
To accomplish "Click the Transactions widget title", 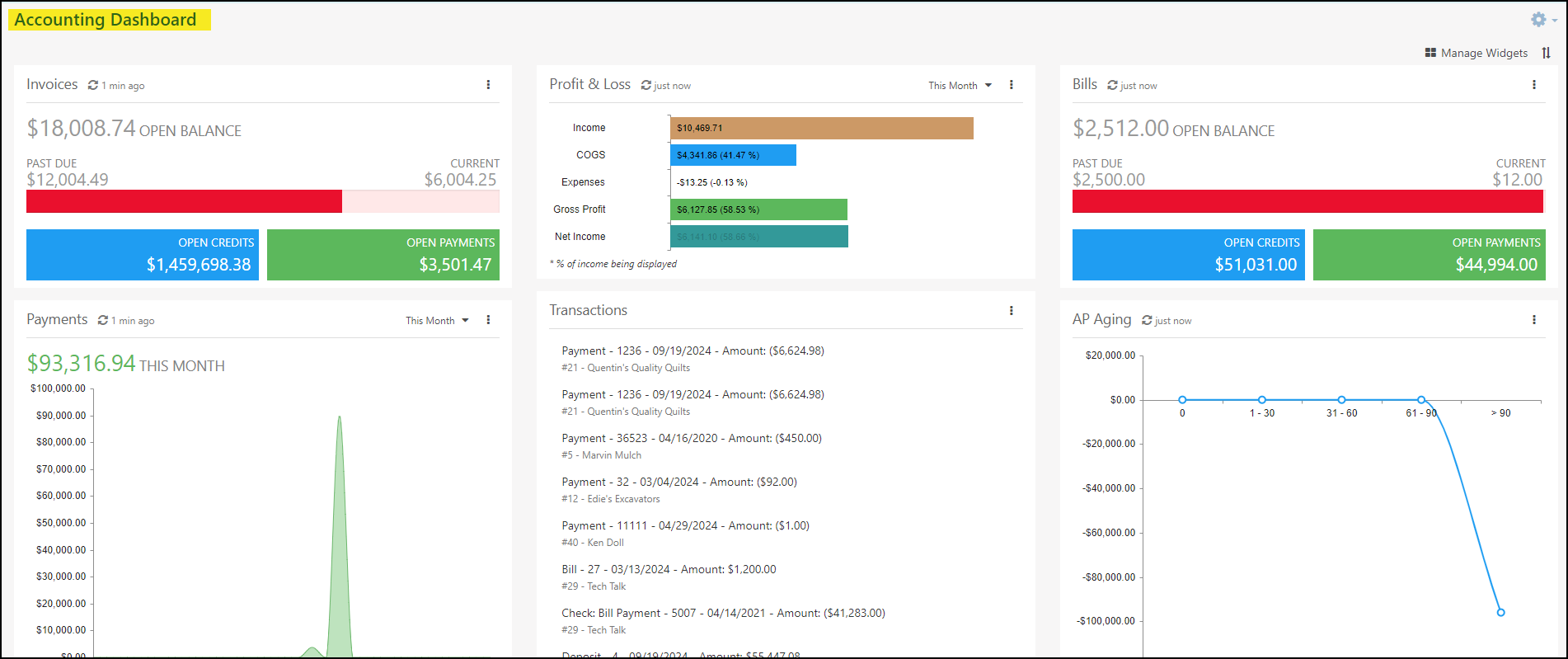I will point(588,310).
